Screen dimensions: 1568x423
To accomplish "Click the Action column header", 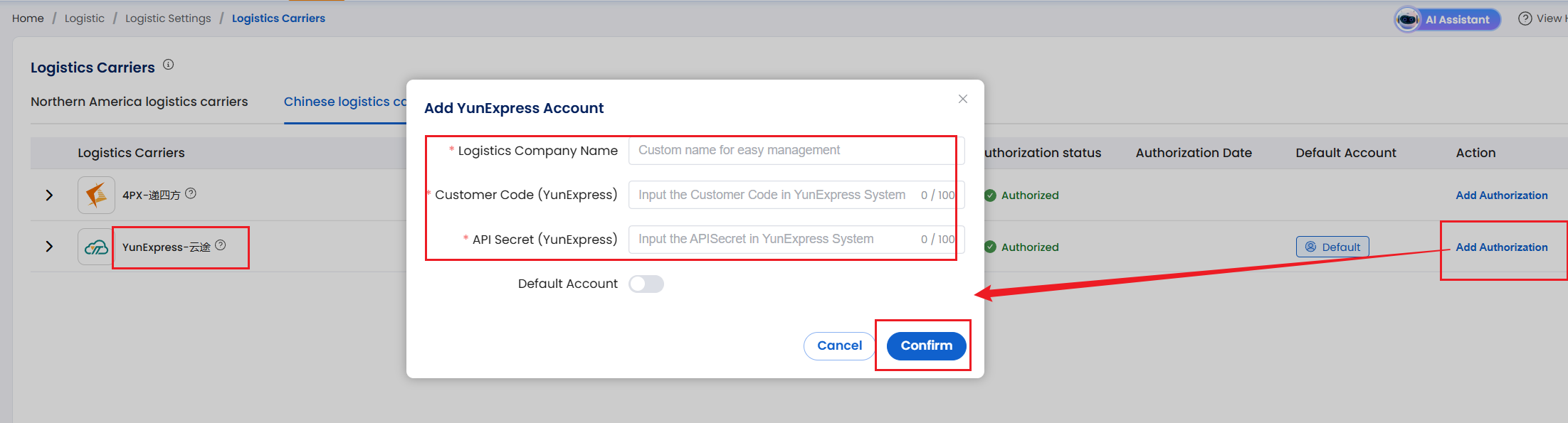I will coord(1475,153).
